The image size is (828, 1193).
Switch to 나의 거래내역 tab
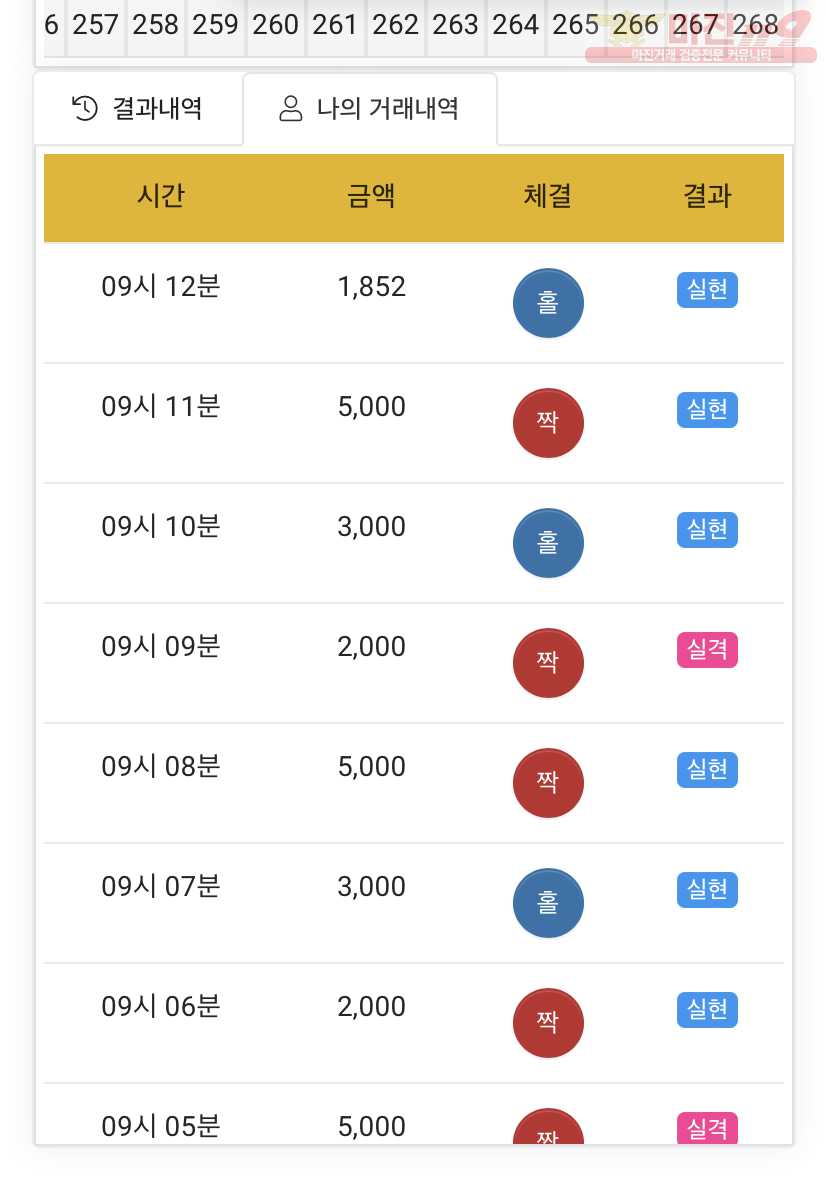point(370,109)
